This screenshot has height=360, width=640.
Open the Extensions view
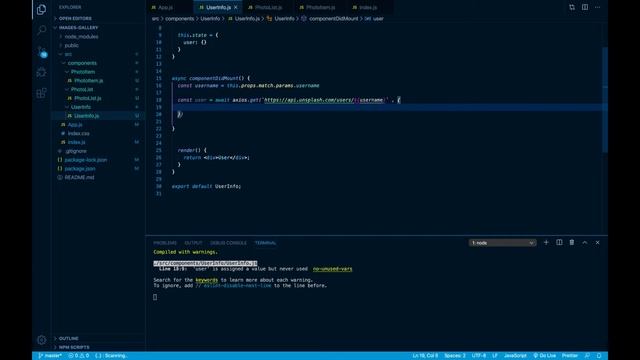click(41, 93)
